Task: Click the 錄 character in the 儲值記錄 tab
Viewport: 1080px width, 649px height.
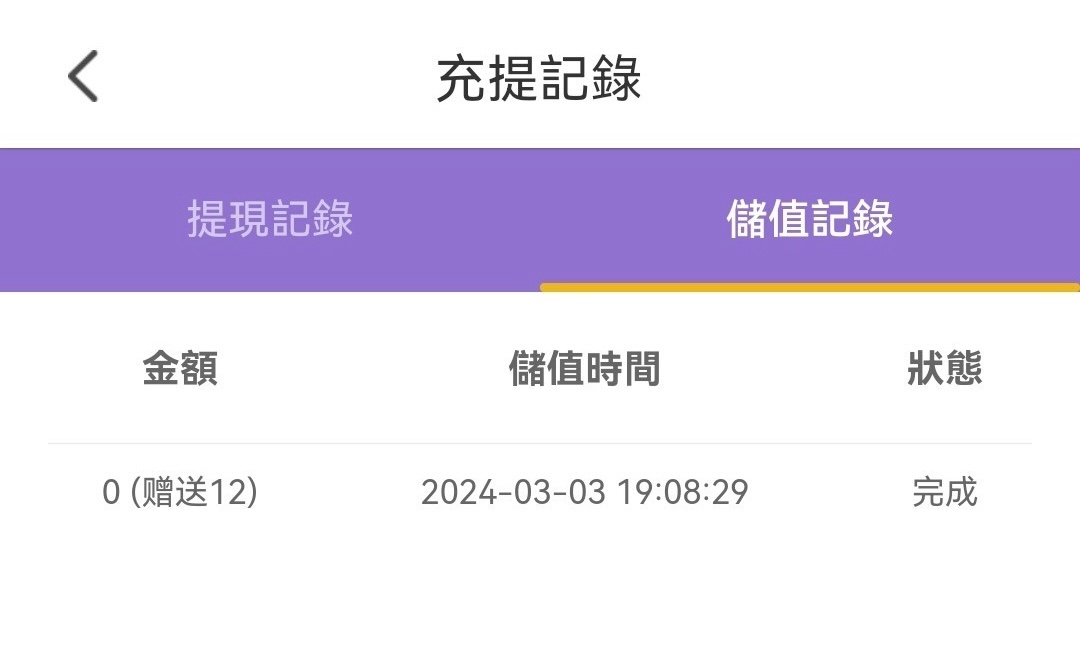Action: click(x=873, y=219)
